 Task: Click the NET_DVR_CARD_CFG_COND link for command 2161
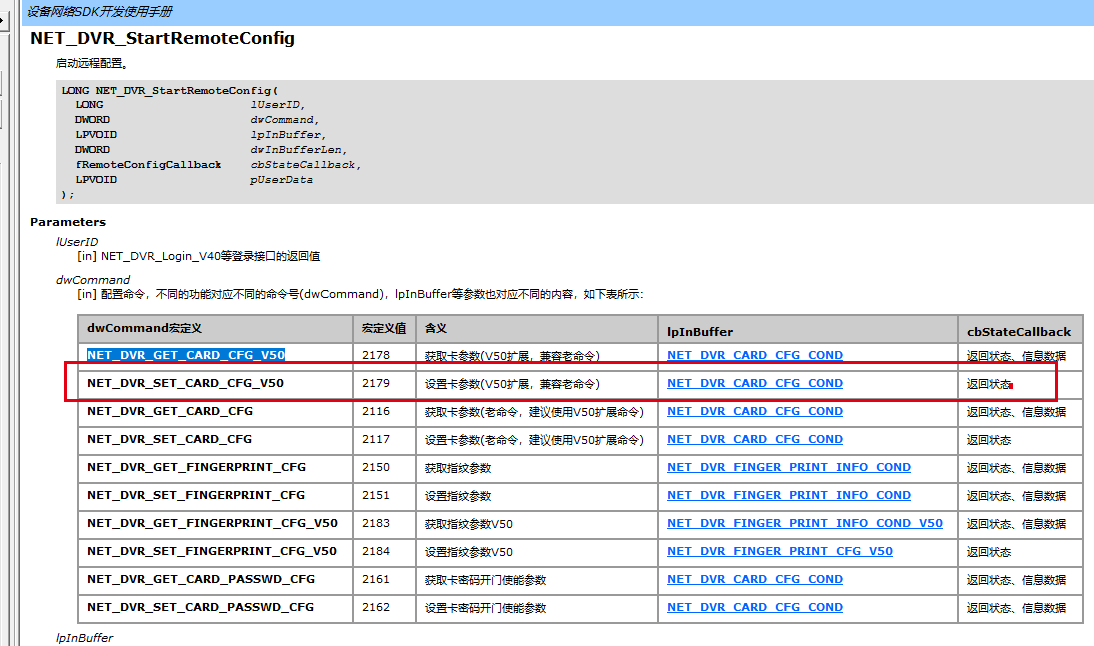click(754, 579)
